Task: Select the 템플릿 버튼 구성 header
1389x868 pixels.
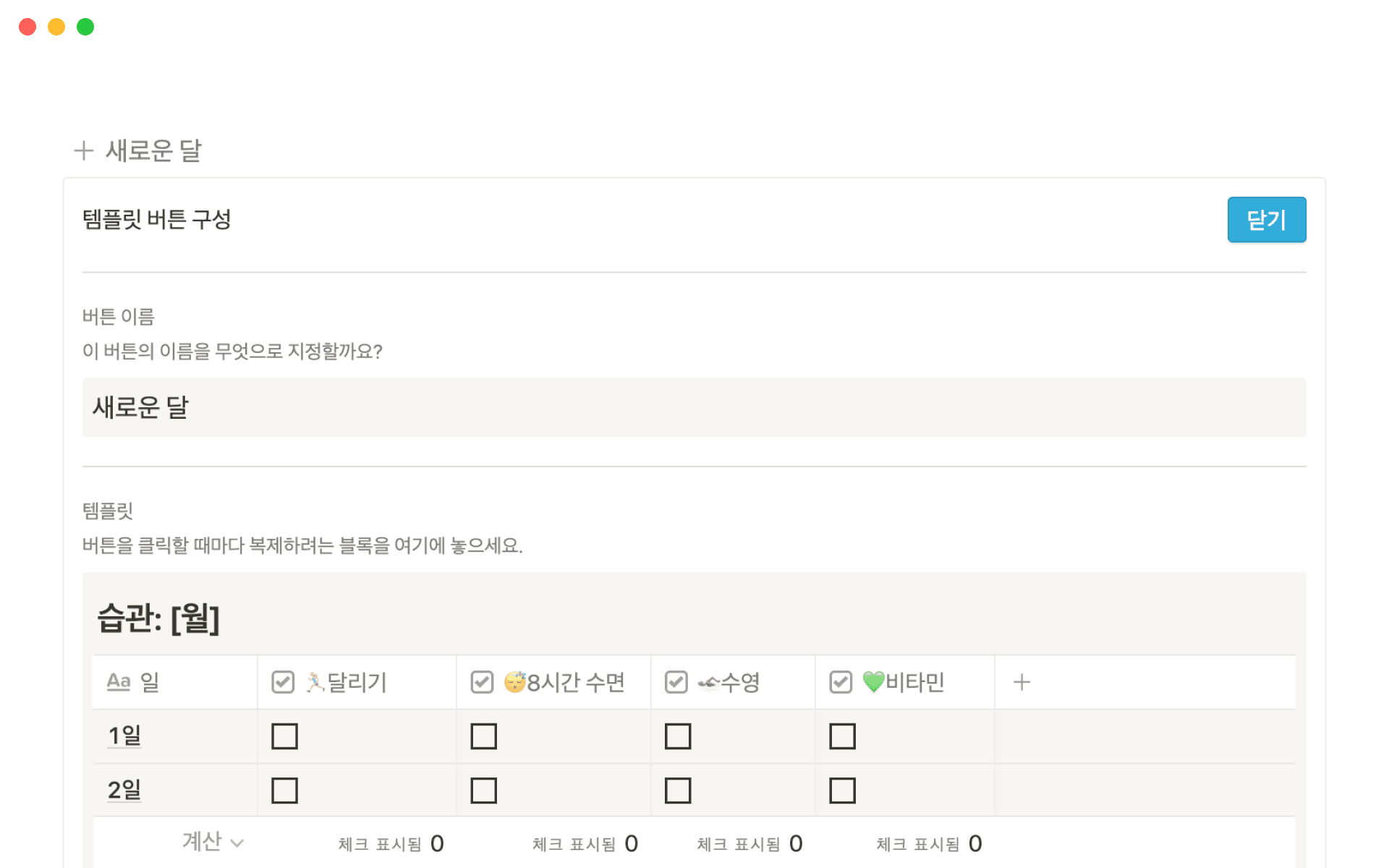Action: 156,219
